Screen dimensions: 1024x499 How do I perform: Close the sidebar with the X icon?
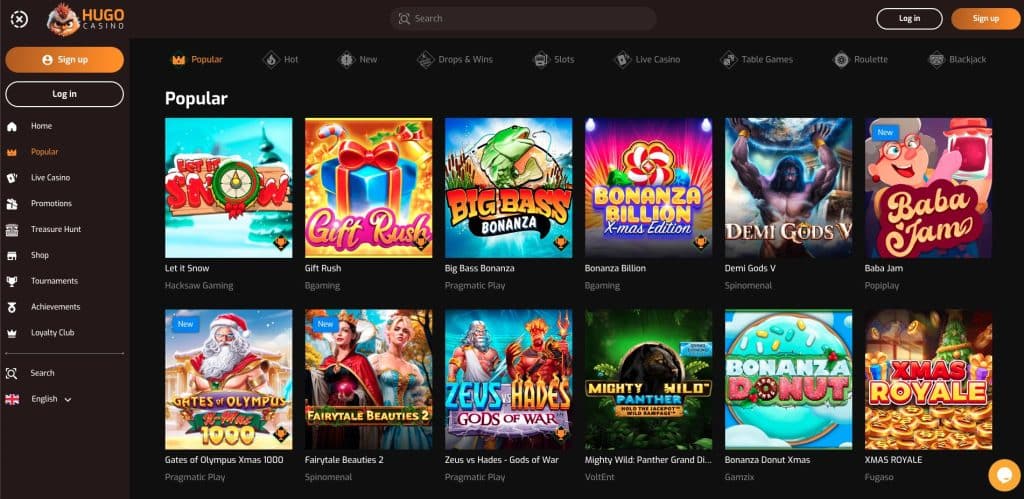[19, 20]
